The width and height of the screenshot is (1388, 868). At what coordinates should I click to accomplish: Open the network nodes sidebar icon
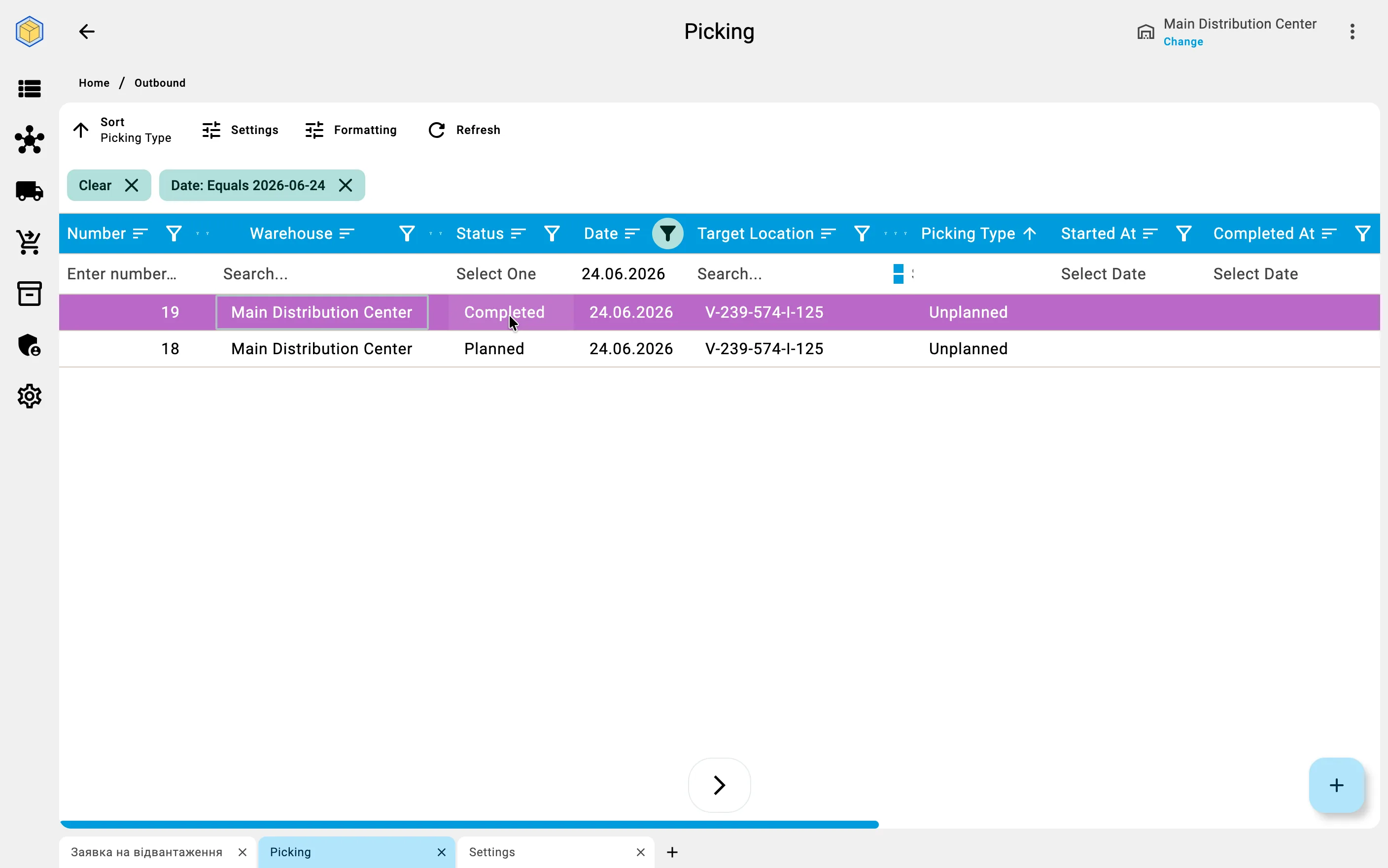pos(29,139)
